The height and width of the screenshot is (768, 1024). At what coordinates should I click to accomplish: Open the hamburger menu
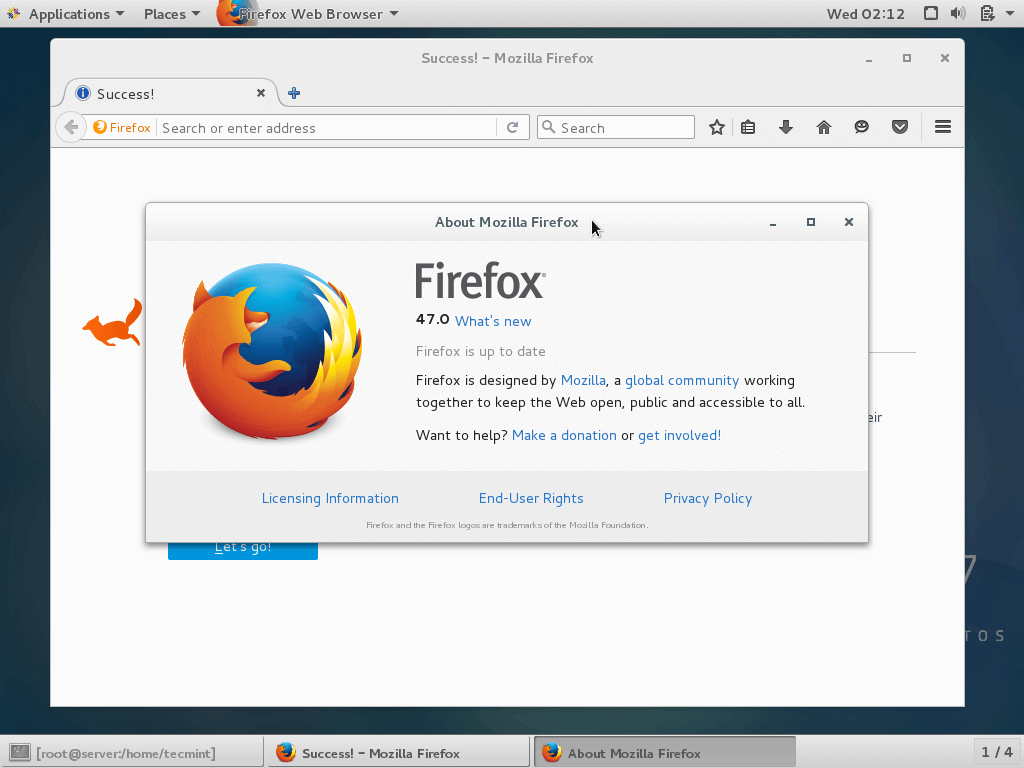tap(942, 127)
